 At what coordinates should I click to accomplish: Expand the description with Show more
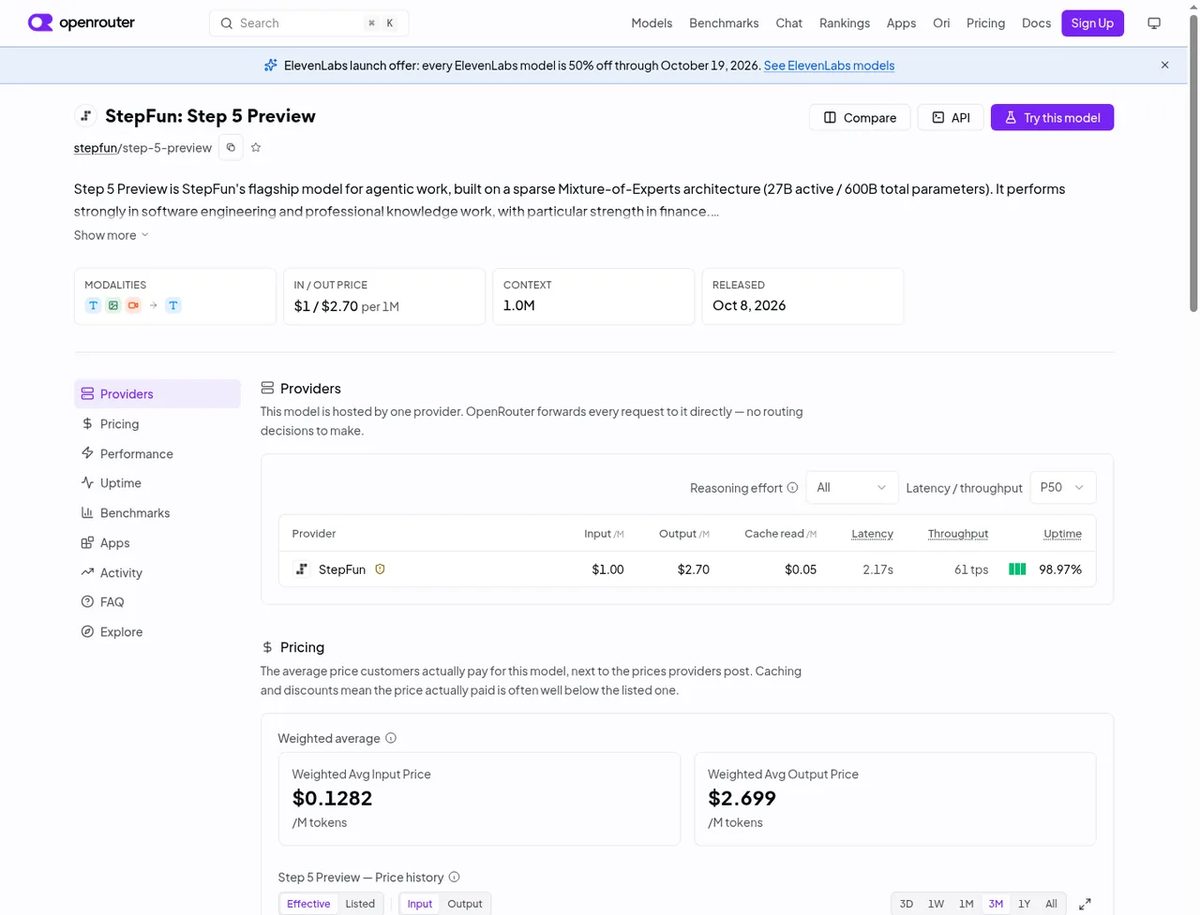point(111,235)
